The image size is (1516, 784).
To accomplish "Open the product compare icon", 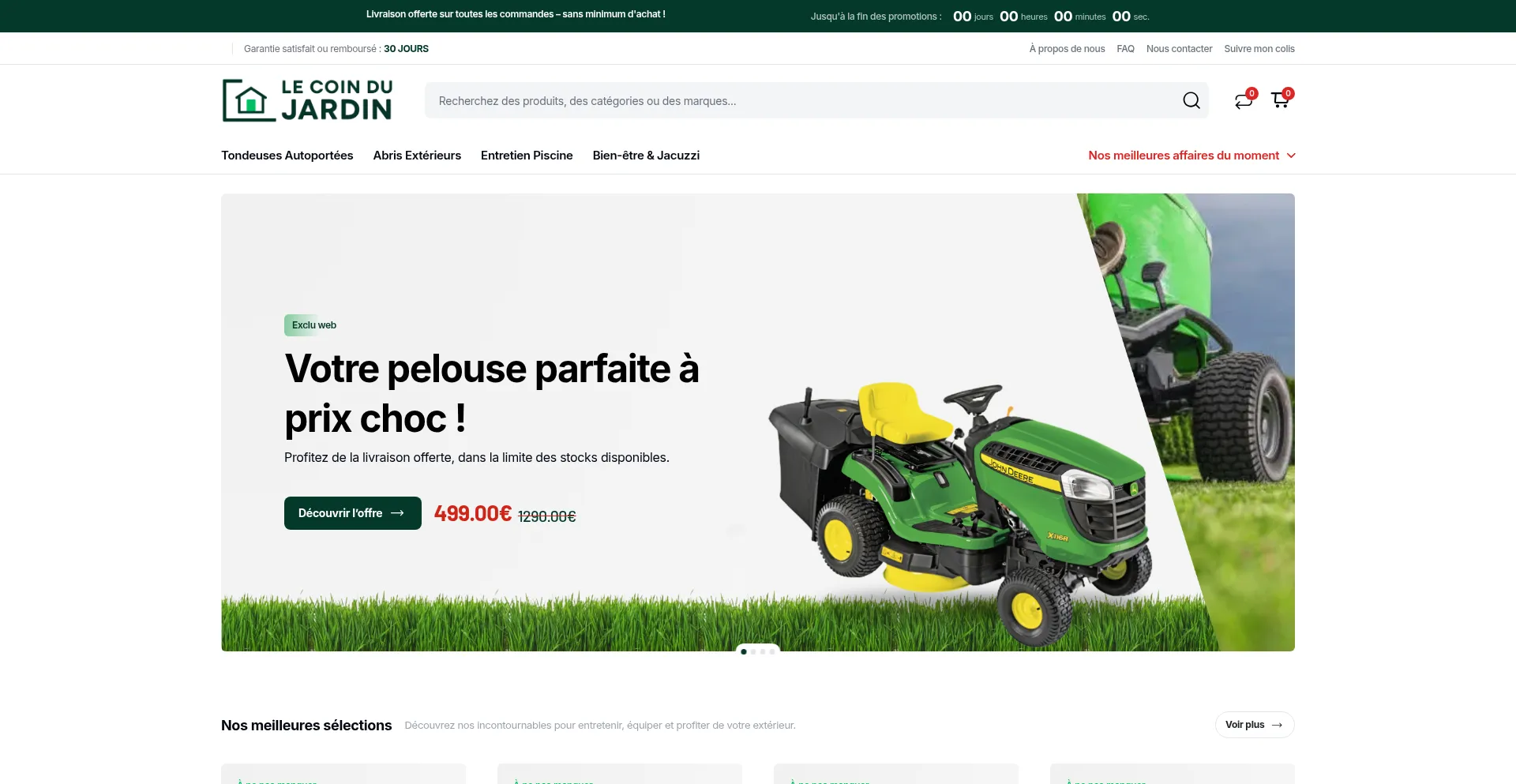I will [1244, 99].
